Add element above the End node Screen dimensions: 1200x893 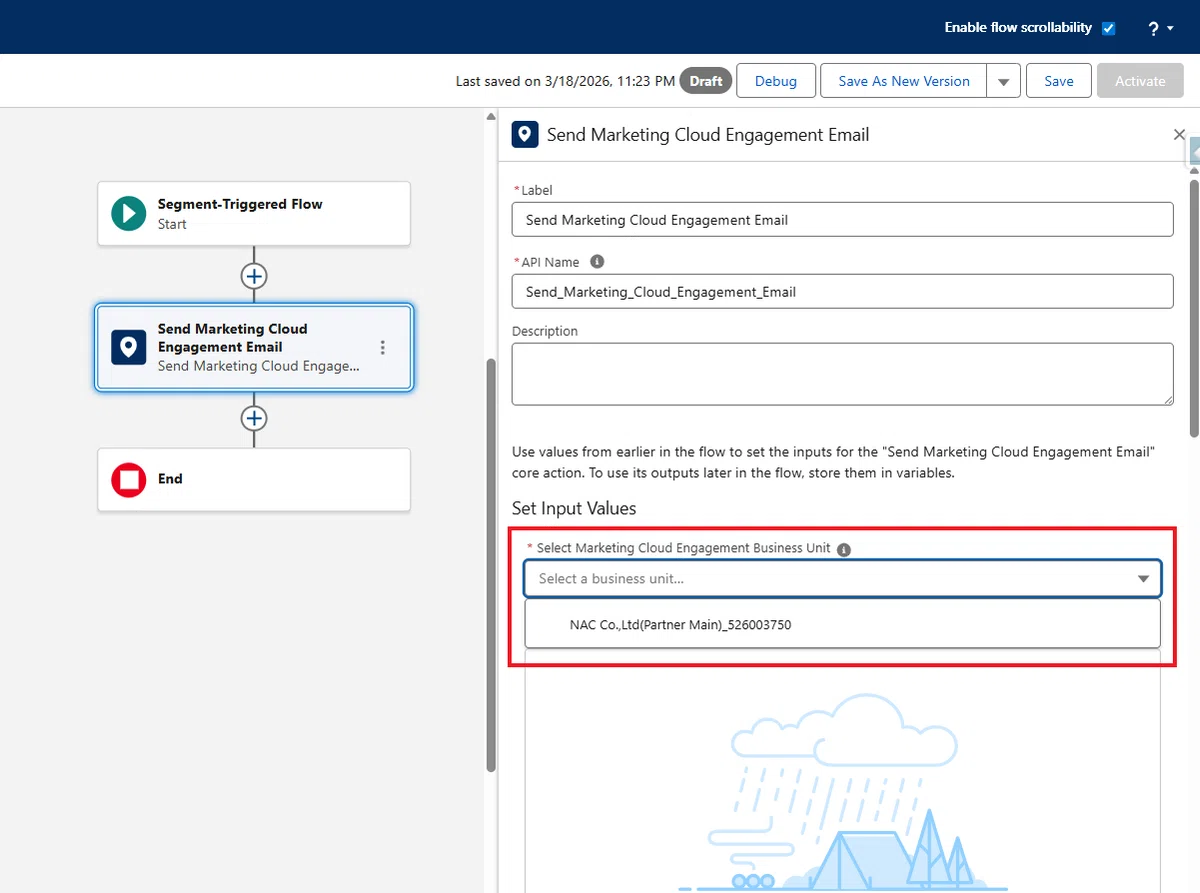point(254,418)
